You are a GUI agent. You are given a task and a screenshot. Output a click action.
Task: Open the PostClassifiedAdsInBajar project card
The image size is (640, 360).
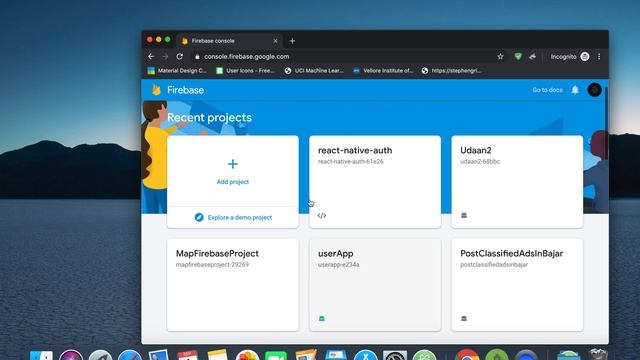pos(517,285)
